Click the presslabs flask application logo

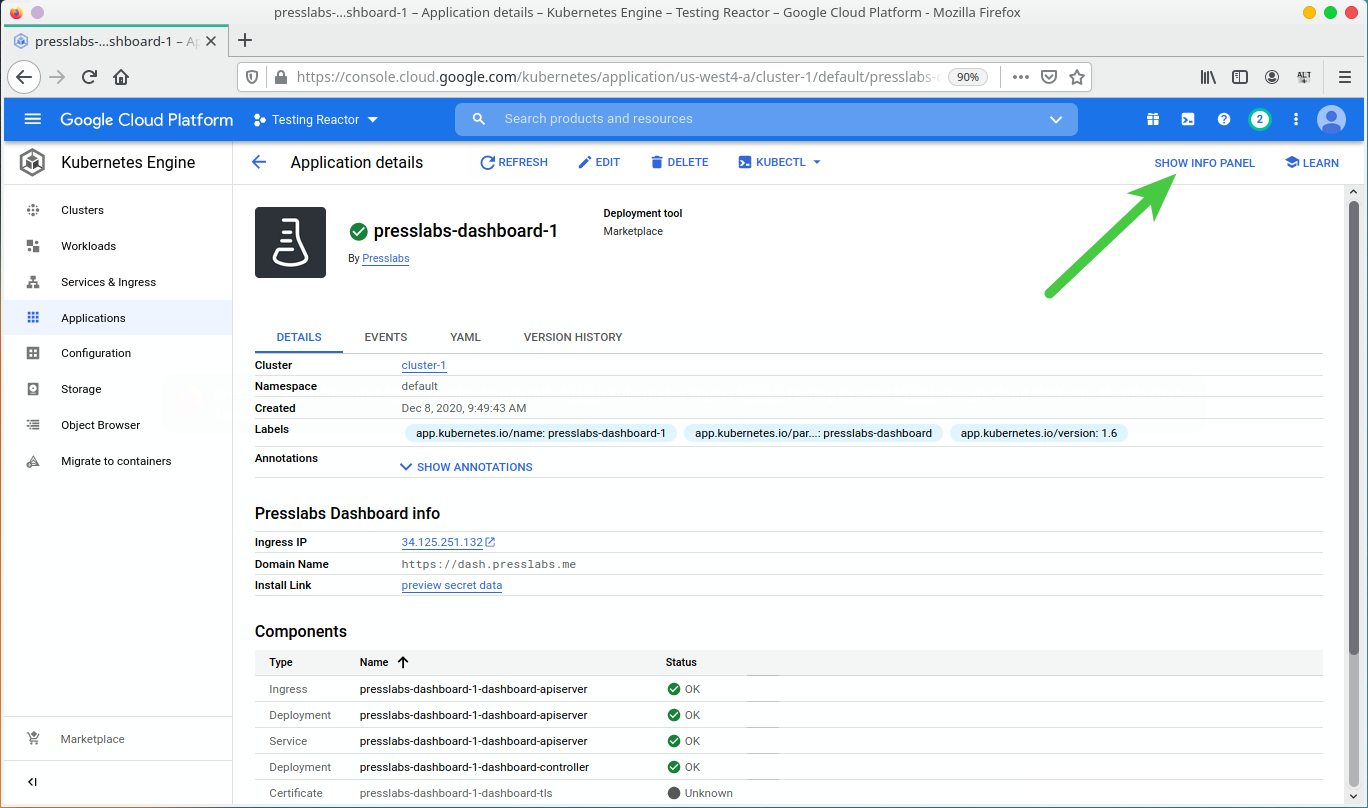coord(290,242)
